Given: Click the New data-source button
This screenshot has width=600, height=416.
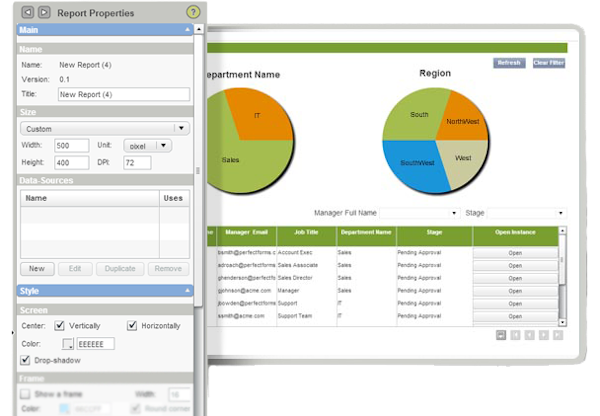Looking at the screenshot, I should [37, 269].
